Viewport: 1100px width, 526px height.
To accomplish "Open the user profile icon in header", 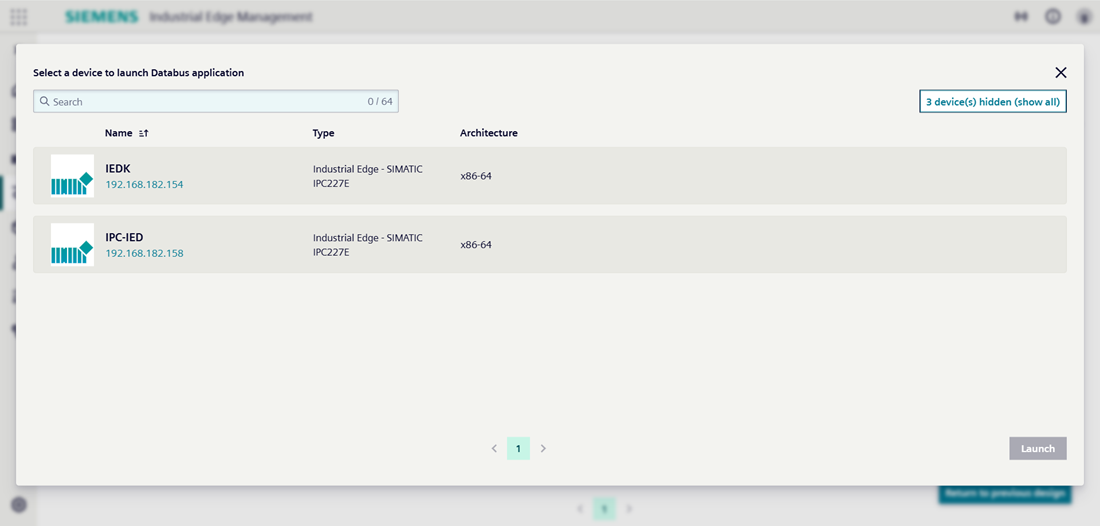I will 1084,17.
